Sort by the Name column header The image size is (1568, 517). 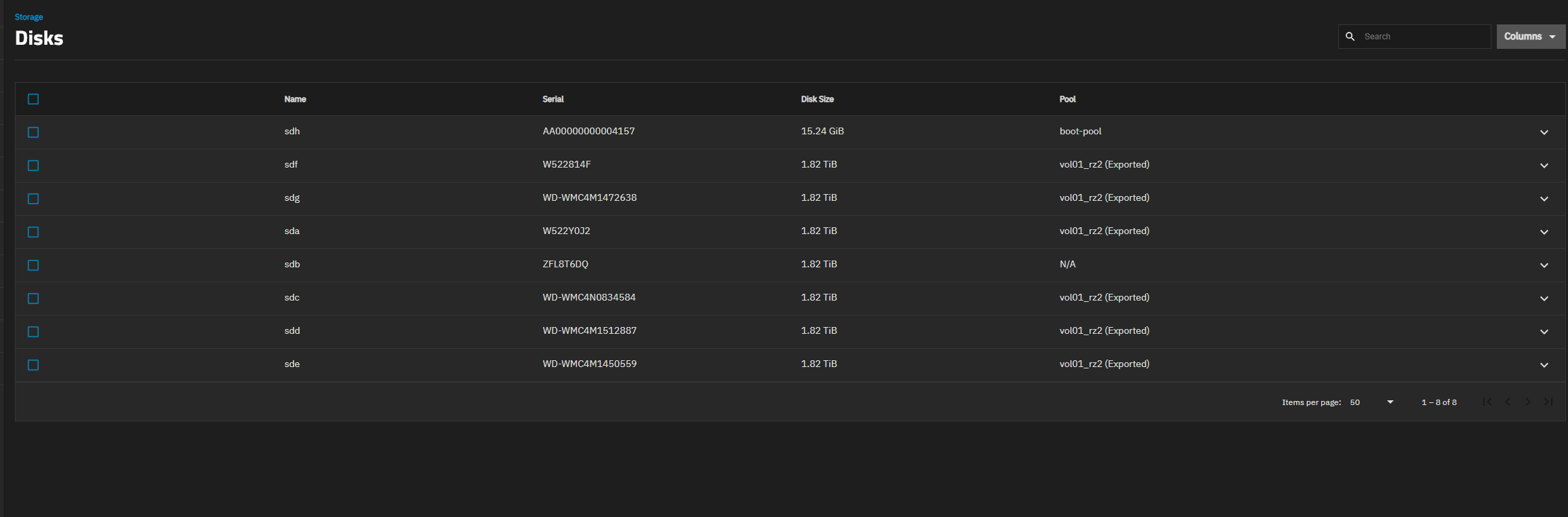pyautogui.click(x=295, y=99)
